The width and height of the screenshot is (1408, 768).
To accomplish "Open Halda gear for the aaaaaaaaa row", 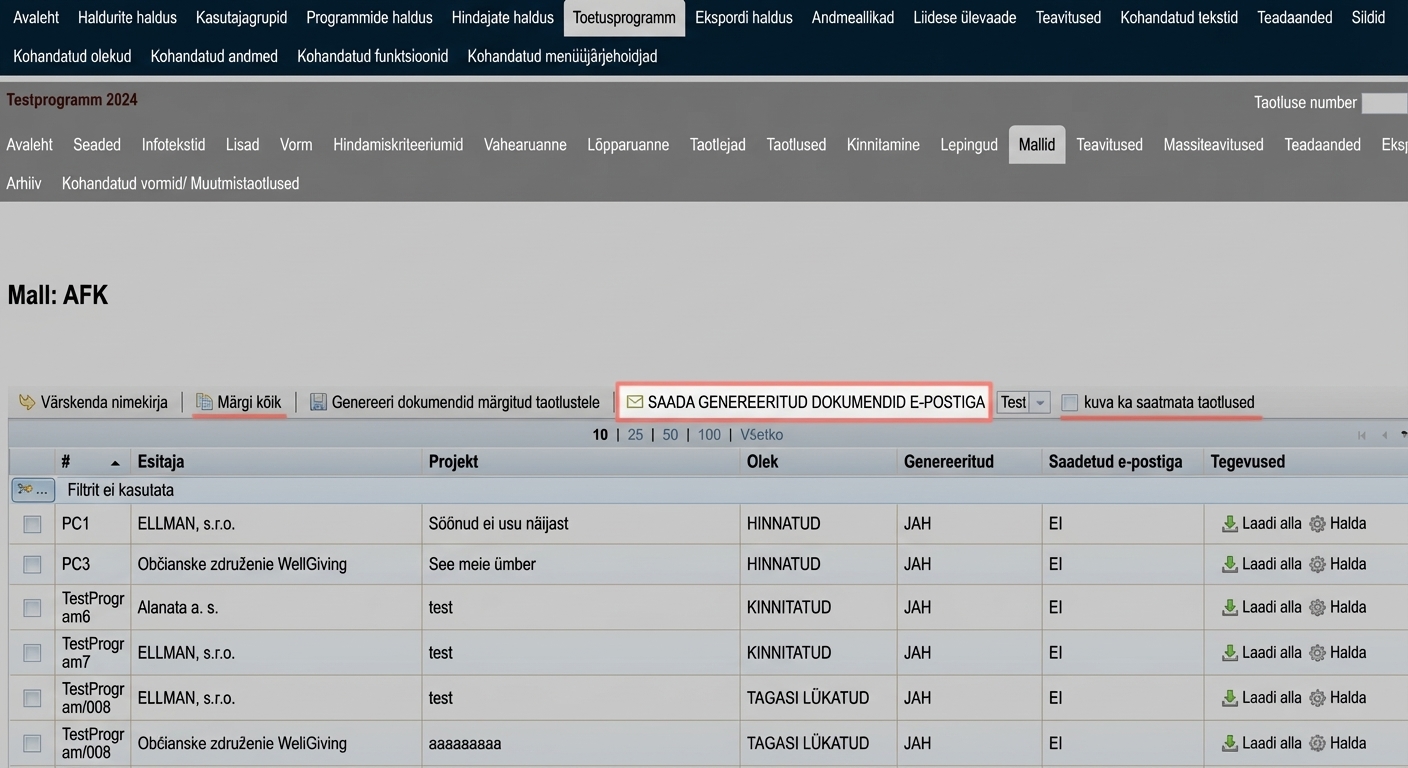I will click(1337, 743).
